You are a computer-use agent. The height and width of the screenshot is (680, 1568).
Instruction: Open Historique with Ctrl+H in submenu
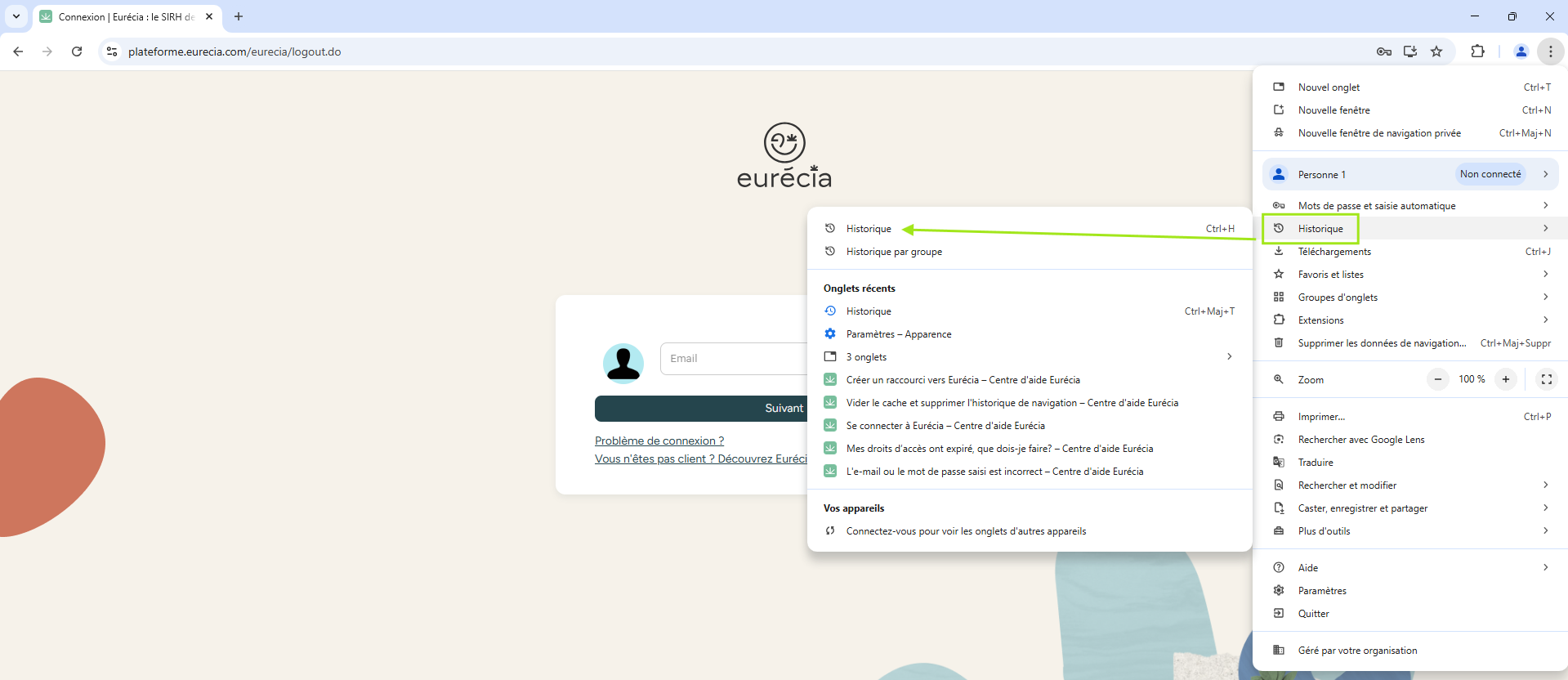click(1030, 229)
